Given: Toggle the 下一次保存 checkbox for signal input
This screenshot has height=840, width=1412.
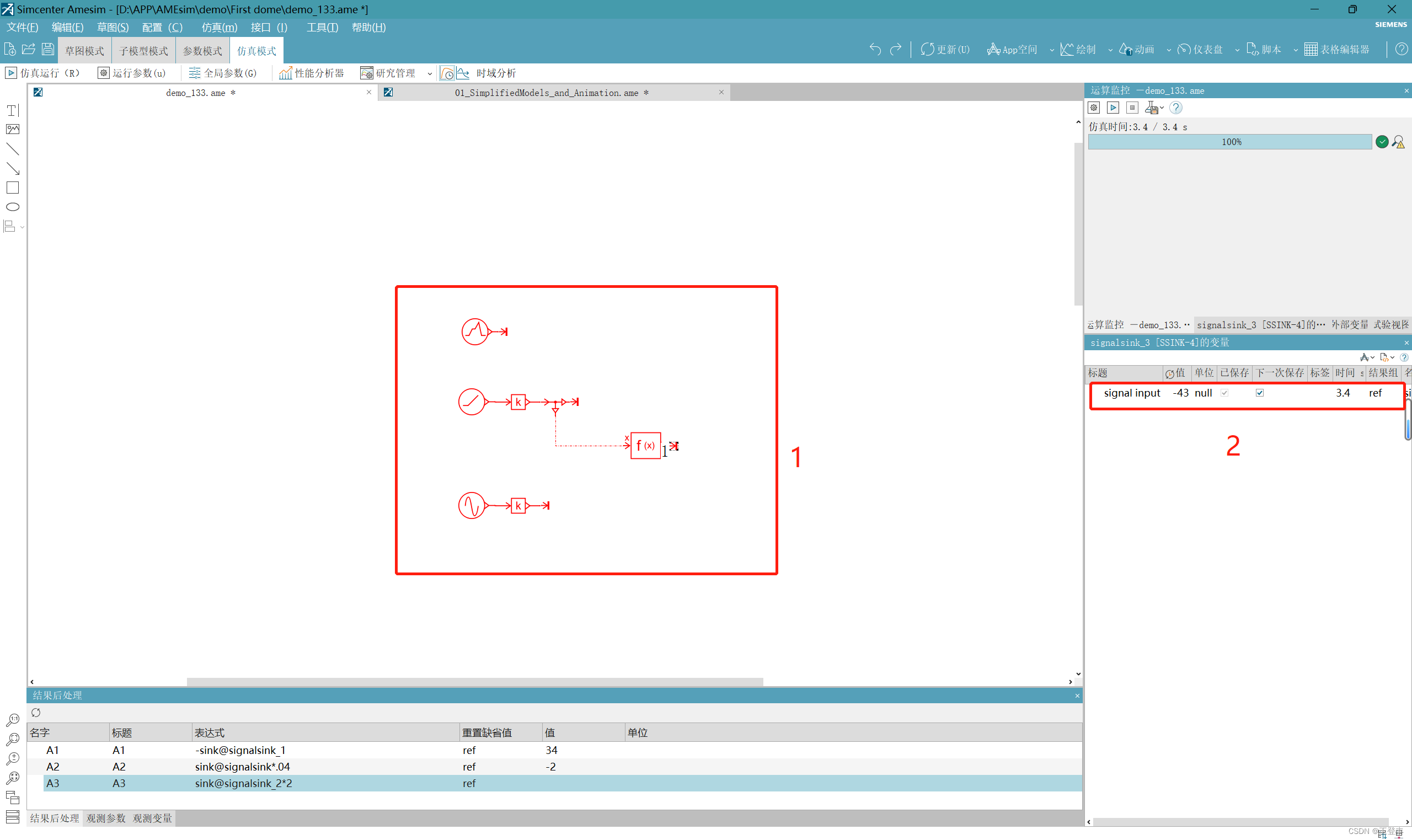Looking at the screenshot, I should 1260,393.
